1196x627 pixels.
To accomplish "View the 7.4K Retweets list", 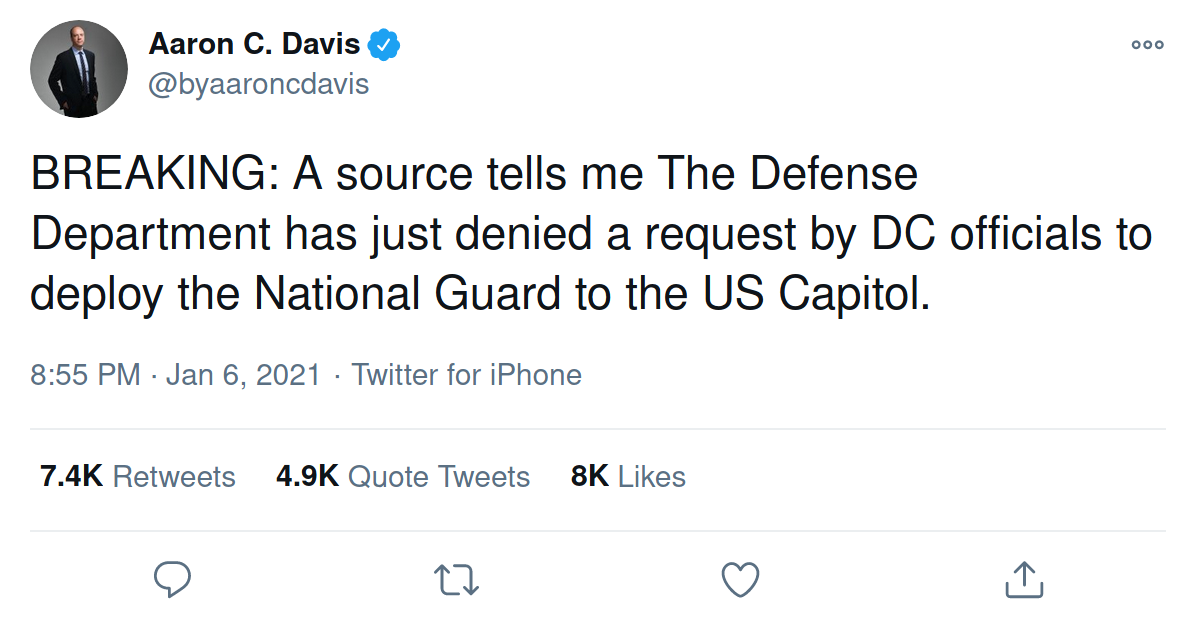I will tap(138, 477).
